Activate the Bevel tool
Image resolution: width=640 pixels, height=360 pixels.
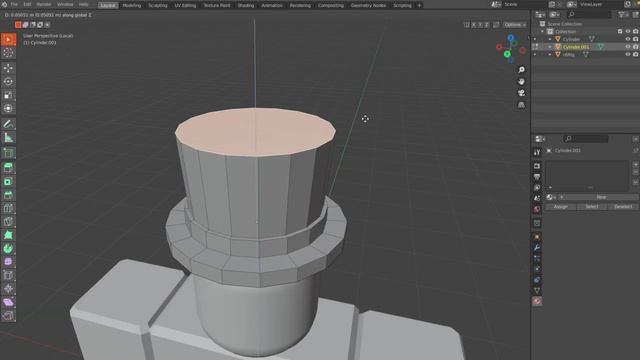(8, 195)
